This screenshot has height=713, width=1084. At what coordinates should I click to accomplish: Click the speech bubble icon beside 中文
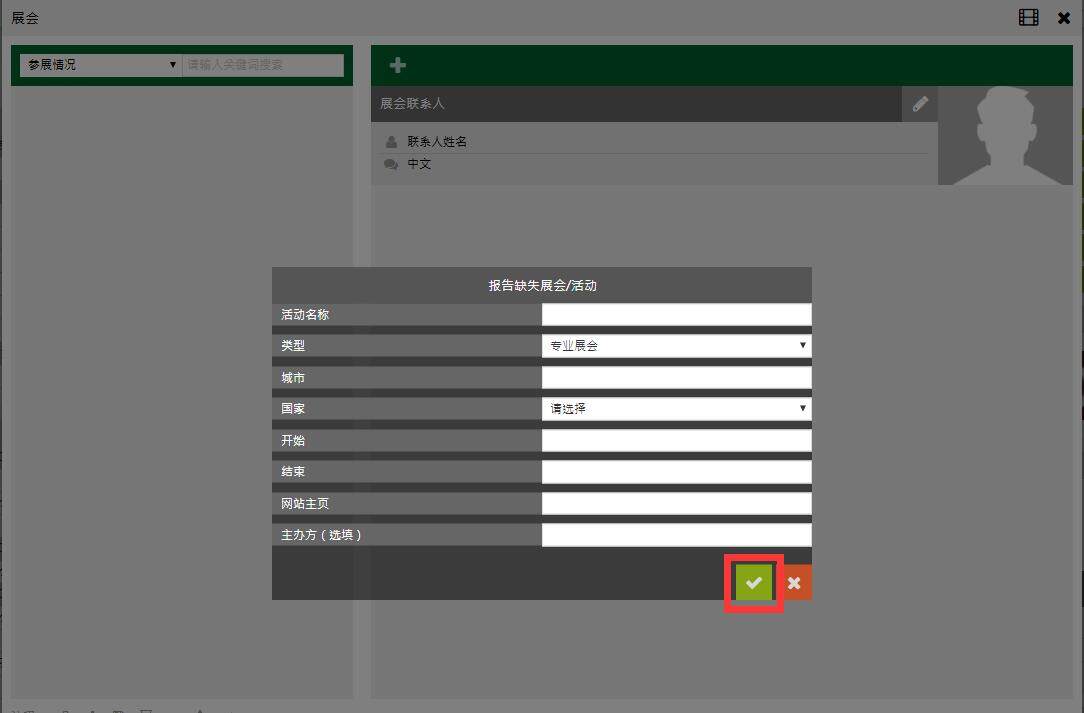coord(391,164)
